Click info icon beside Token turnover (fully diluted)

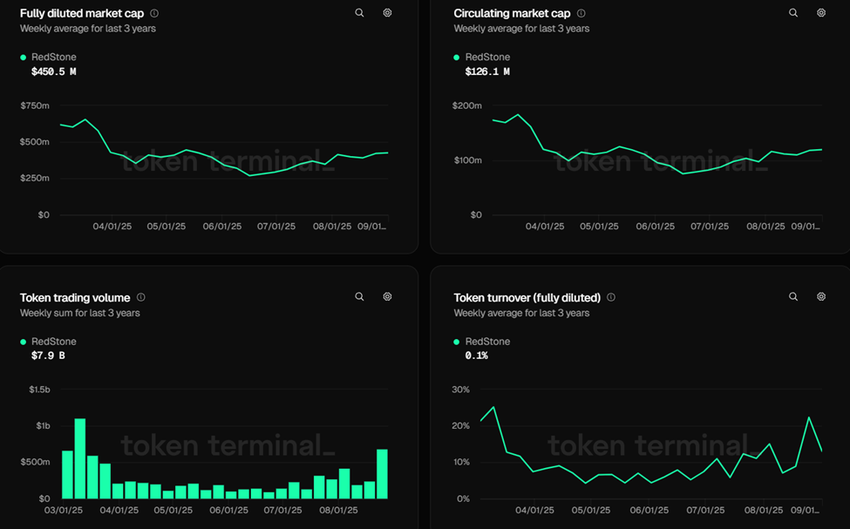pyautogui.click(x=611, y=298)
